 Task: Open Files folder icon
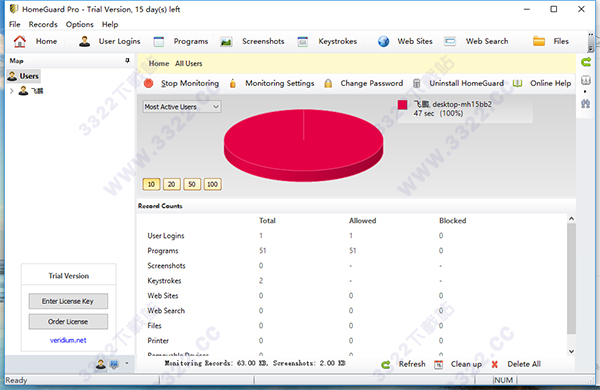539,41
